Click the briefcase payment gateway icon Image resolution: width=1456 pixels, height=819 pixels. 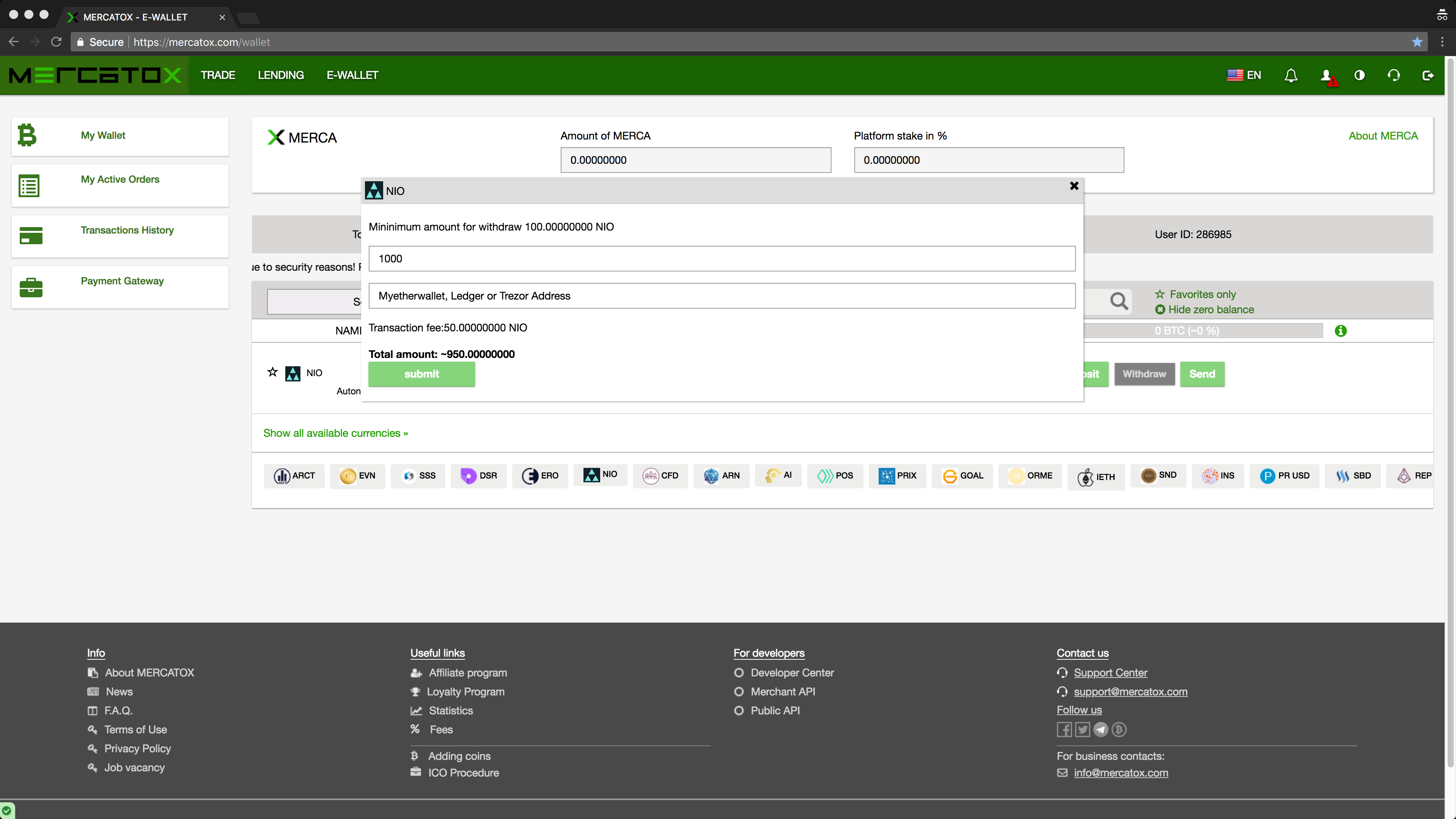(x=31, y=287)
